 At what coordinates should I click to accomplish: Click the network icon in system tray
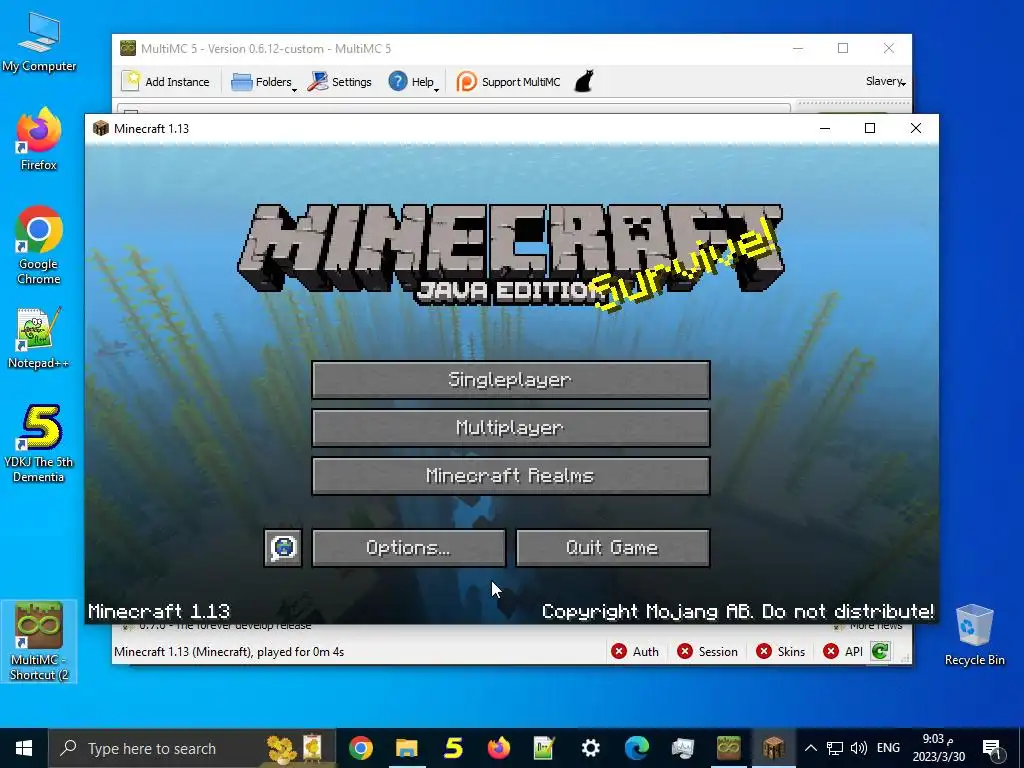pos(835,748)
